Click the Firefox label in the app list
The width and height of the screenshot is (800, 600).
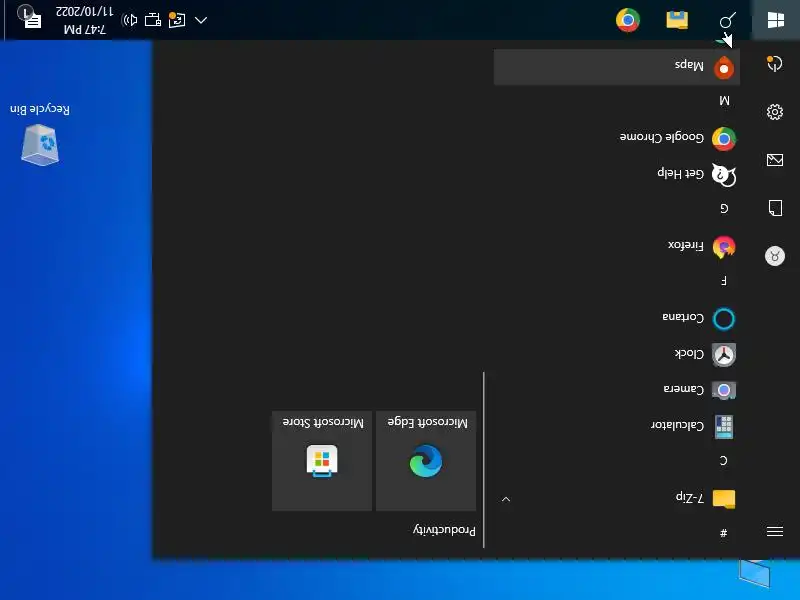pyautogui.click(x=686, y=246)
